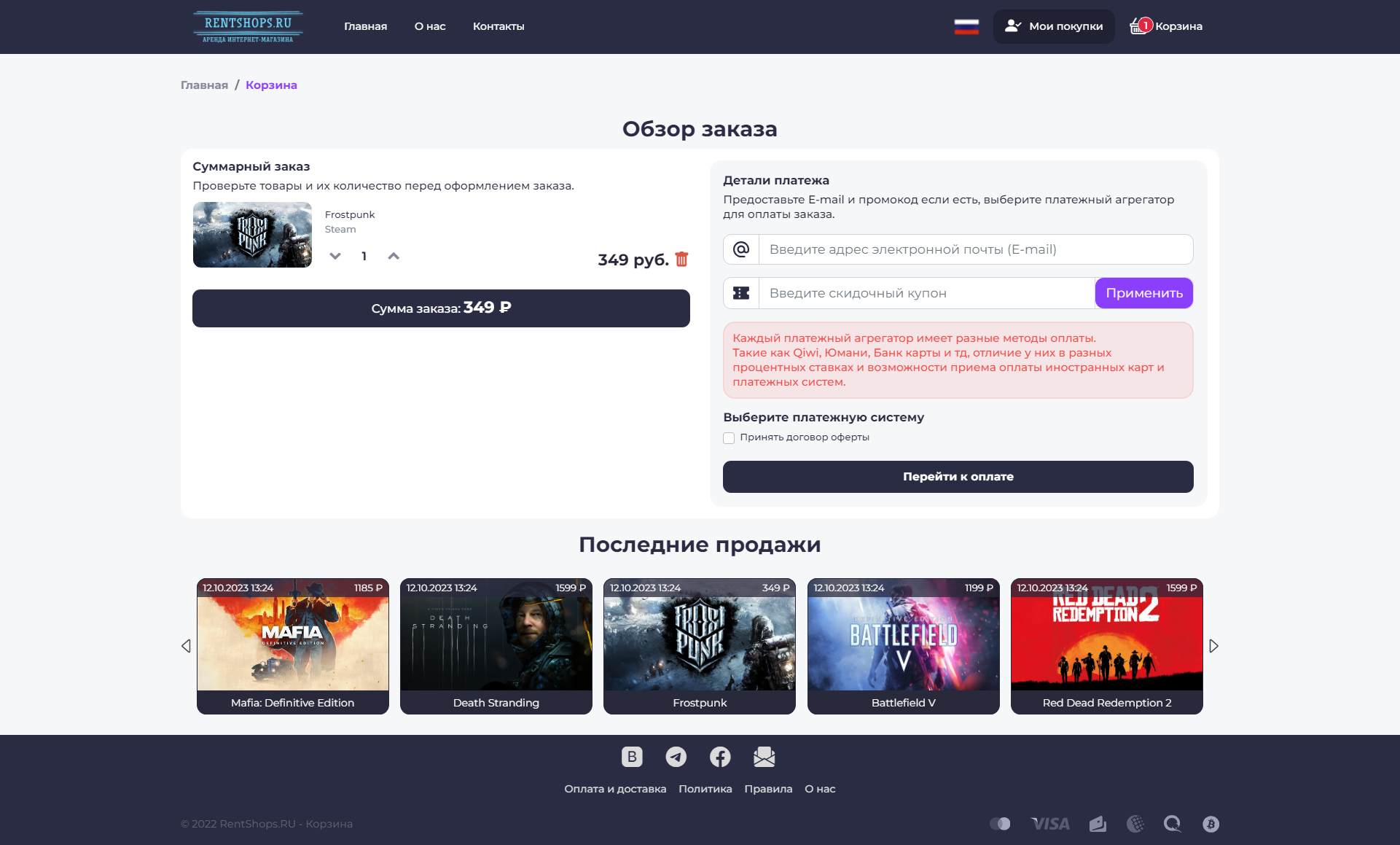
Task: Click the 349 руб. item price
Action: [633, 260]
